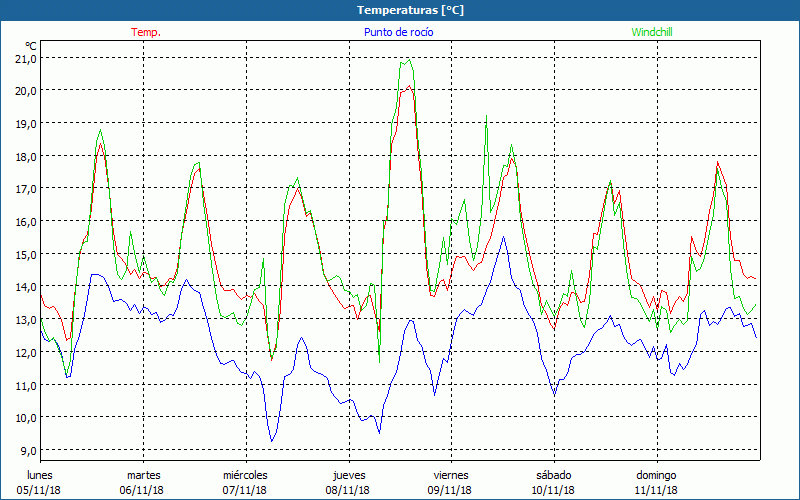
Task: Click the 'martes' day label
Action: point(144,475)
